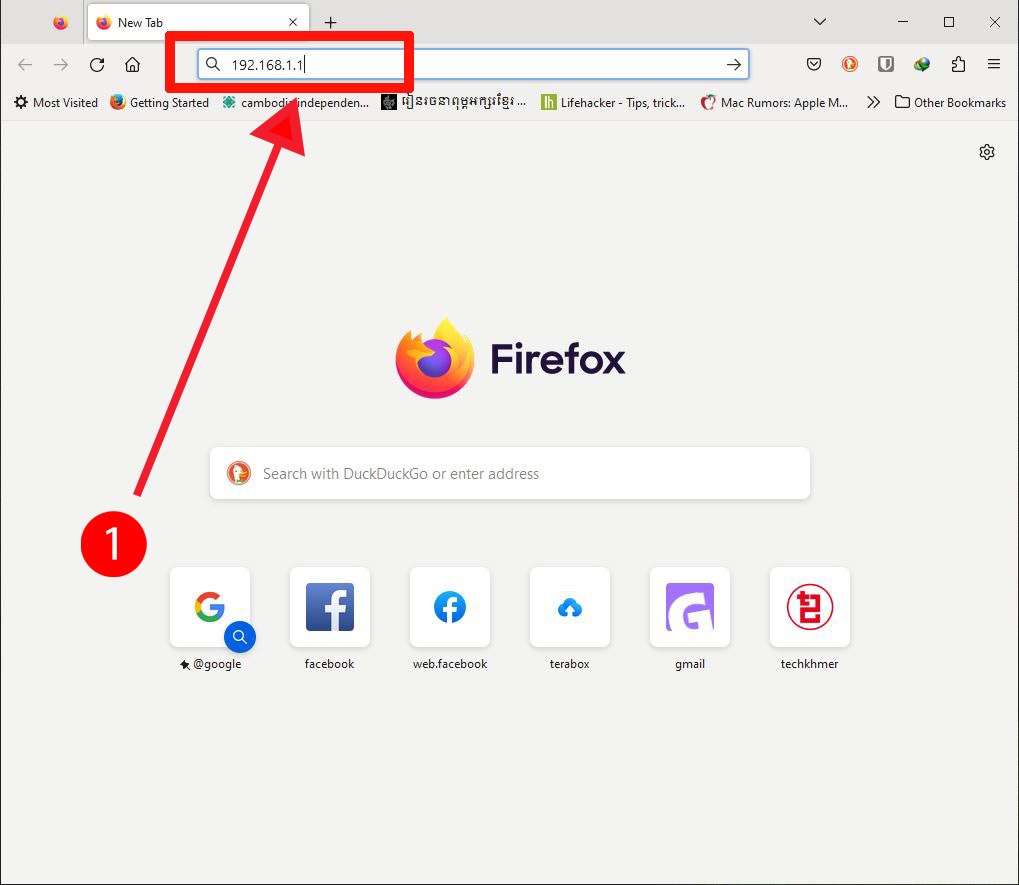The image size is (1019, 885).
Task: Go to the Home page icon
Action: (x=133, y=64)
